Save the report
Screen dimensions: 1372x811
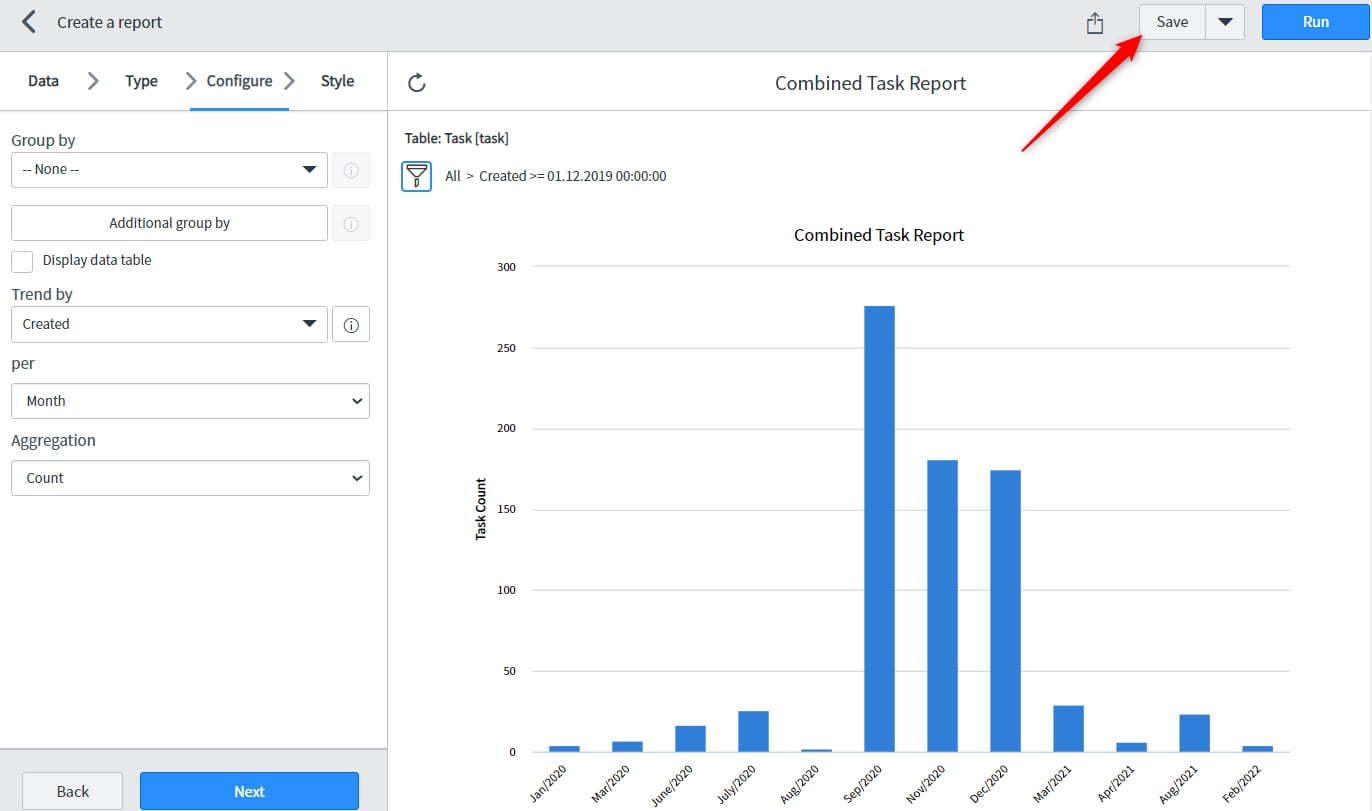pos(1171,21)
